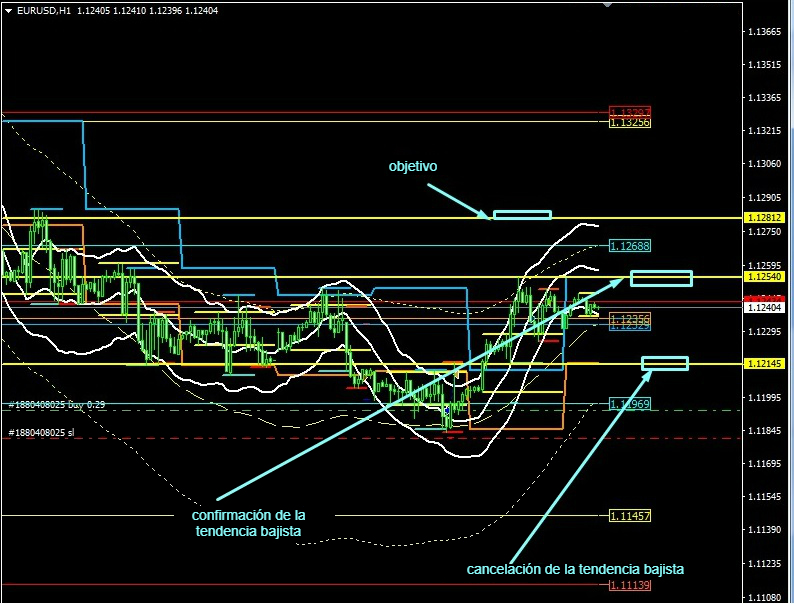Select the 1.12356 orange level label
Image resolution: width=794 pixels, height=604 pixels.
click(629, 318)
